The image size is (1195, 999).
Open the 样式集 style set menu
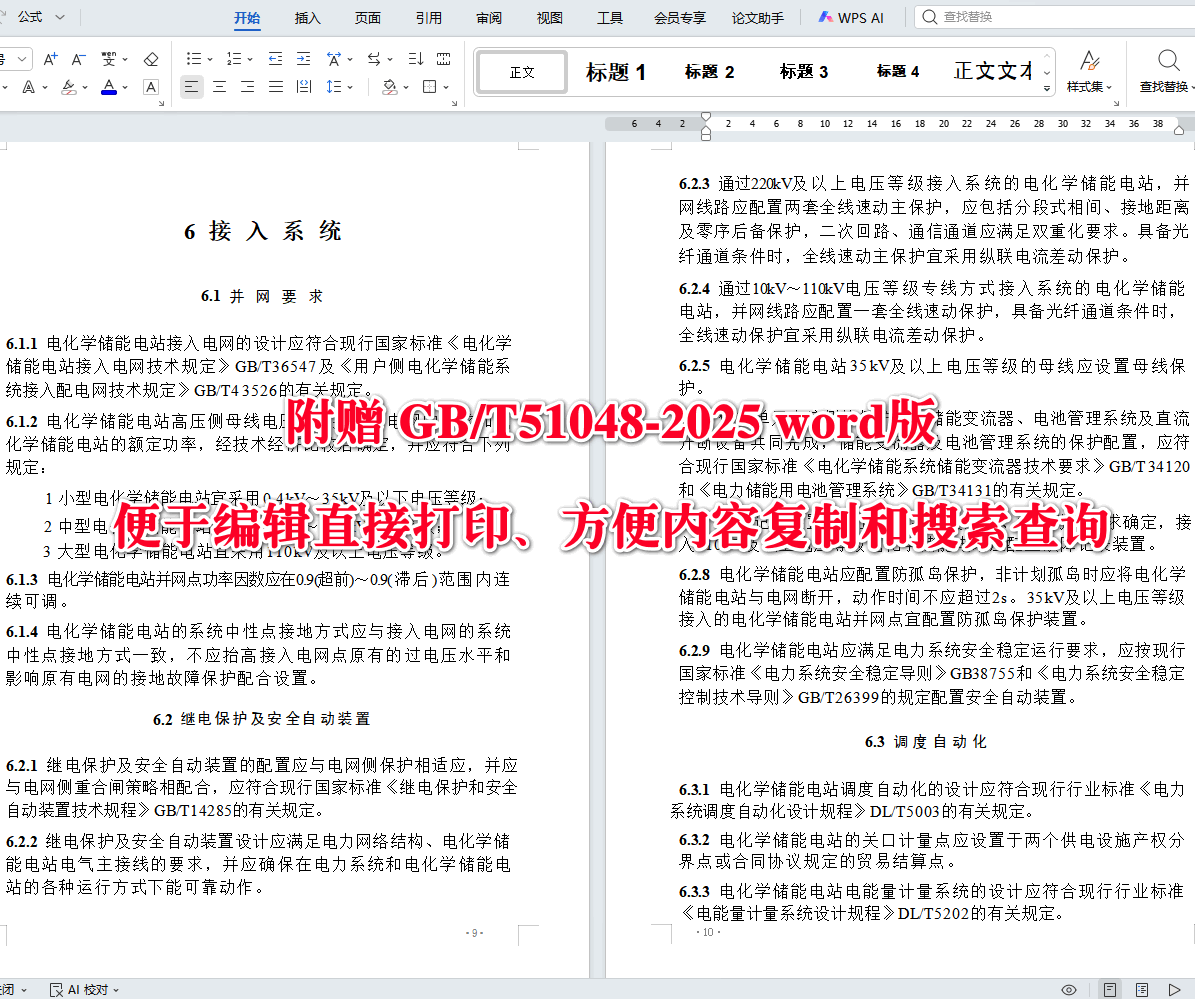click(x=1089, y=71)
